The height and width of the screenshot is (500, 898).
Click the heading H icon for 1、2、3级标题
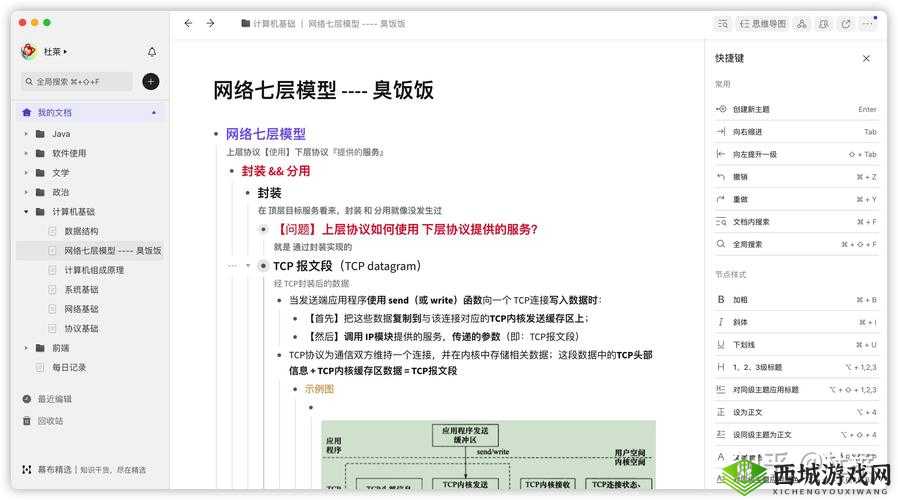tap(721, 367)
